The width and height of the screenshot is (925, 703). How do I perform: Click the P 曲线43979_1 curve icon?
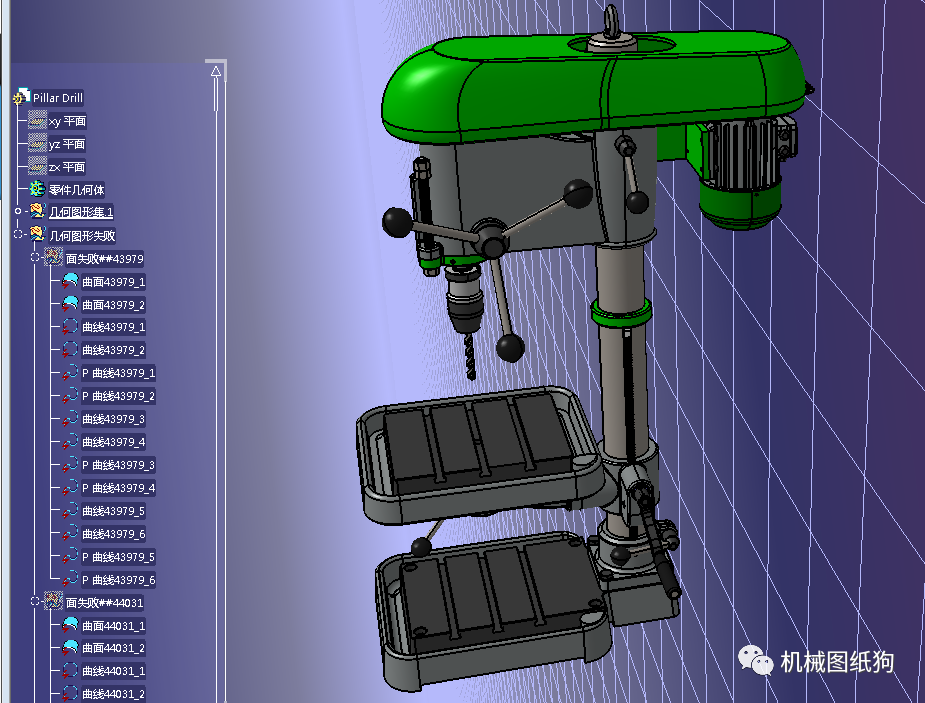point(70,373)
